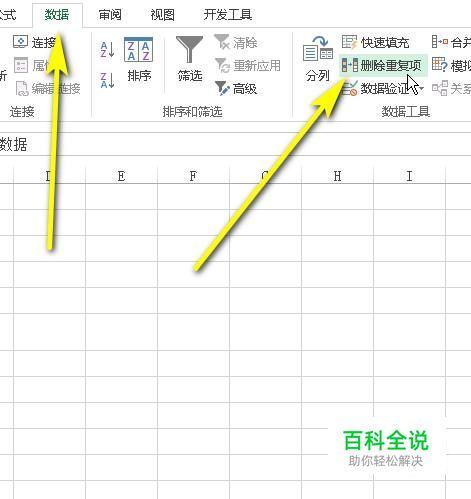Click the greyed 属性 properties icon

coord(21,65)
